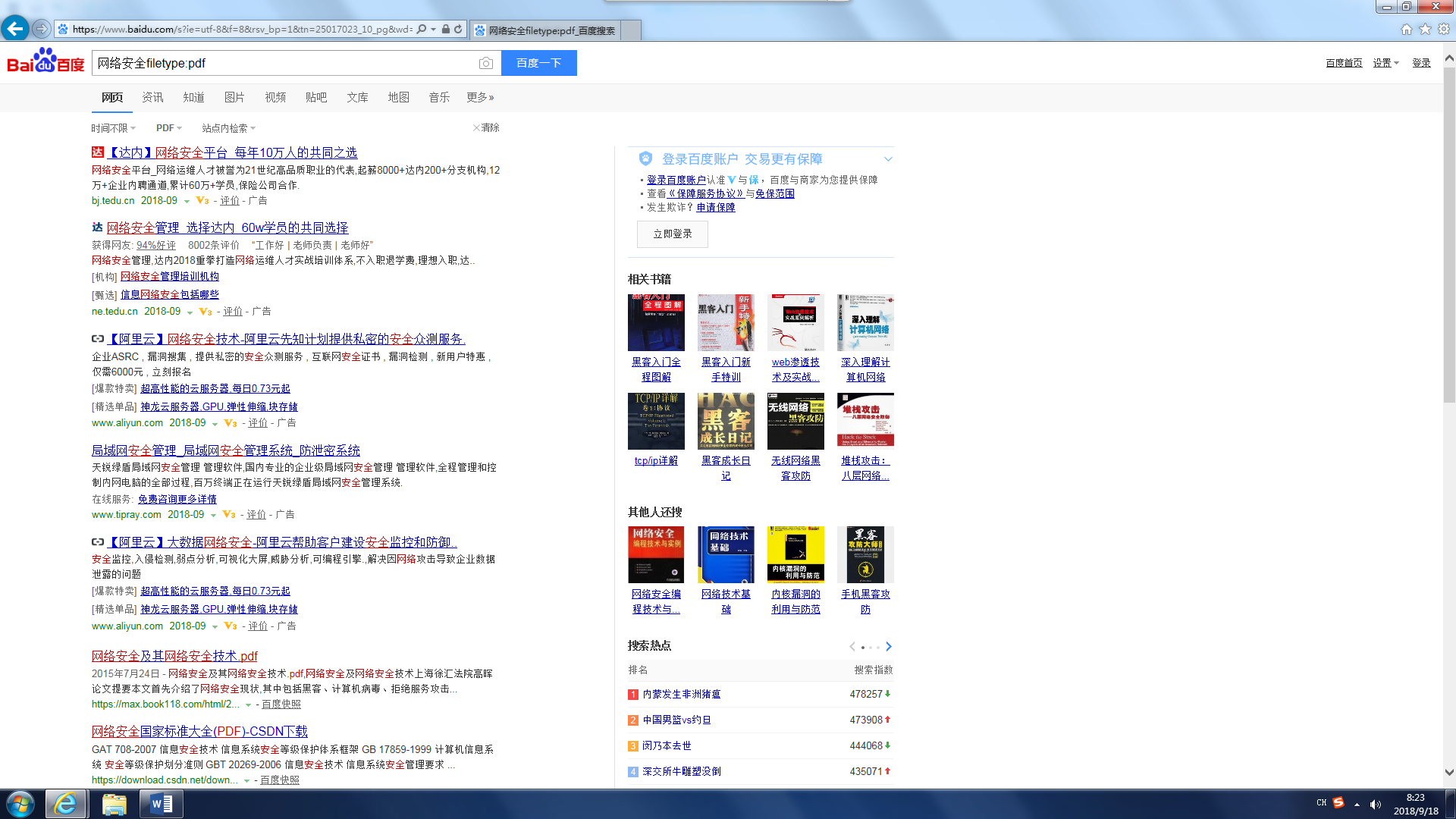Expand the dropdown arrow next to www.tipray.com
The width and height of the screenshot is (1456, 819).
[213, 516]
